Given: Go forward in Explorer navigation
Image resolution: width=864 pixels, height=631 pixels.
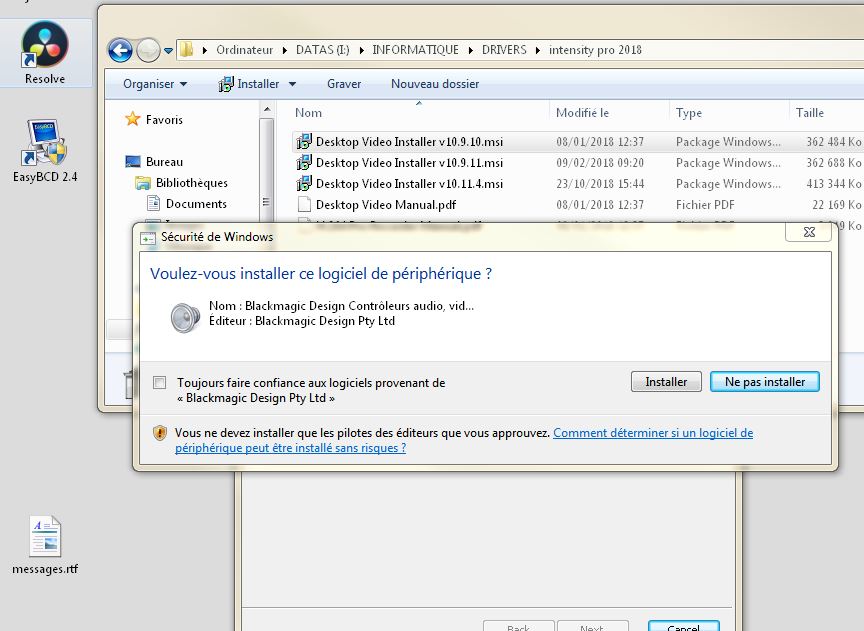Looking at the screenshot, I should click(x=148, y=51).
